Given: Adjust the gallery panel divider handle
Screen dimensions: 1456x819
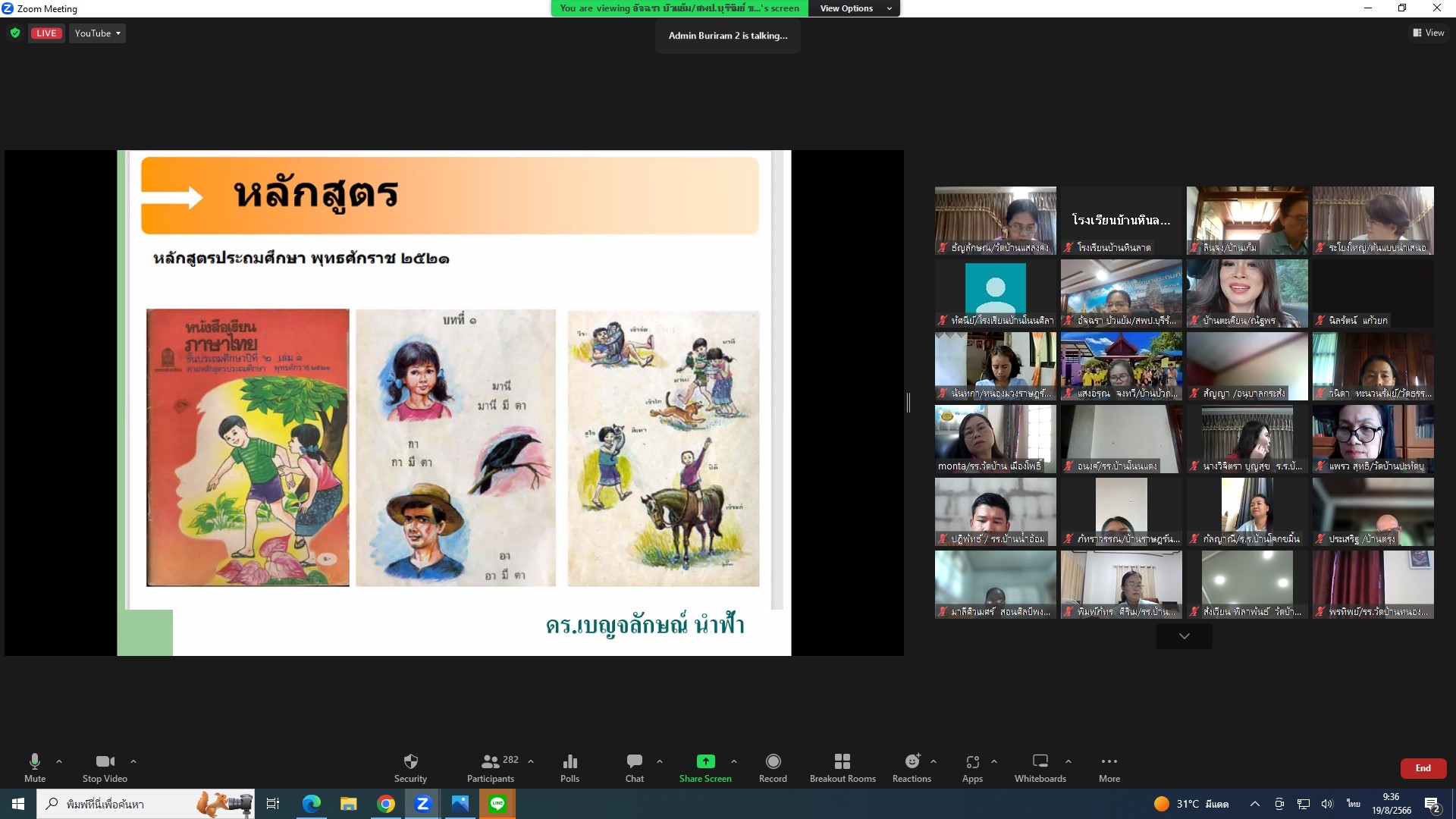Looking at the screenshot, I should (908, 403).
